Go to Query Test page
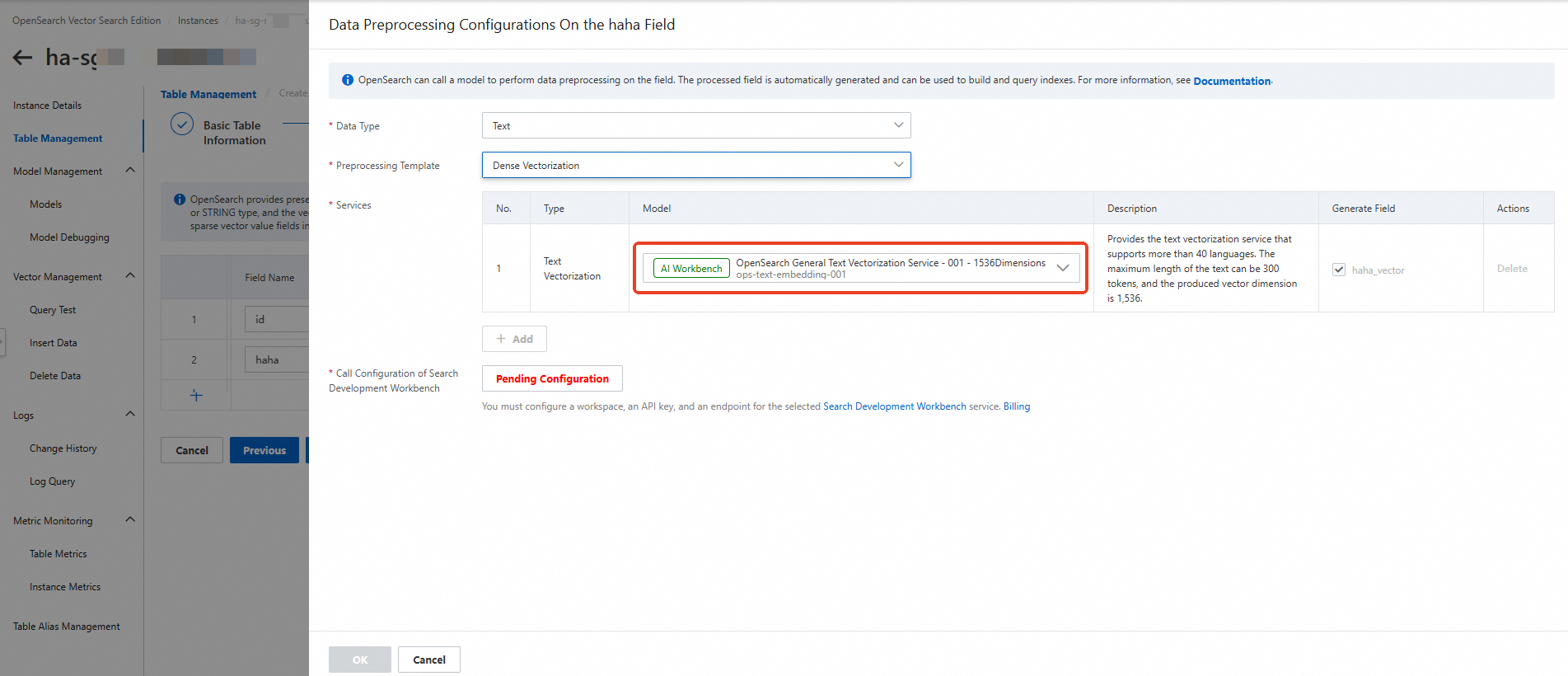 point(53,310)
